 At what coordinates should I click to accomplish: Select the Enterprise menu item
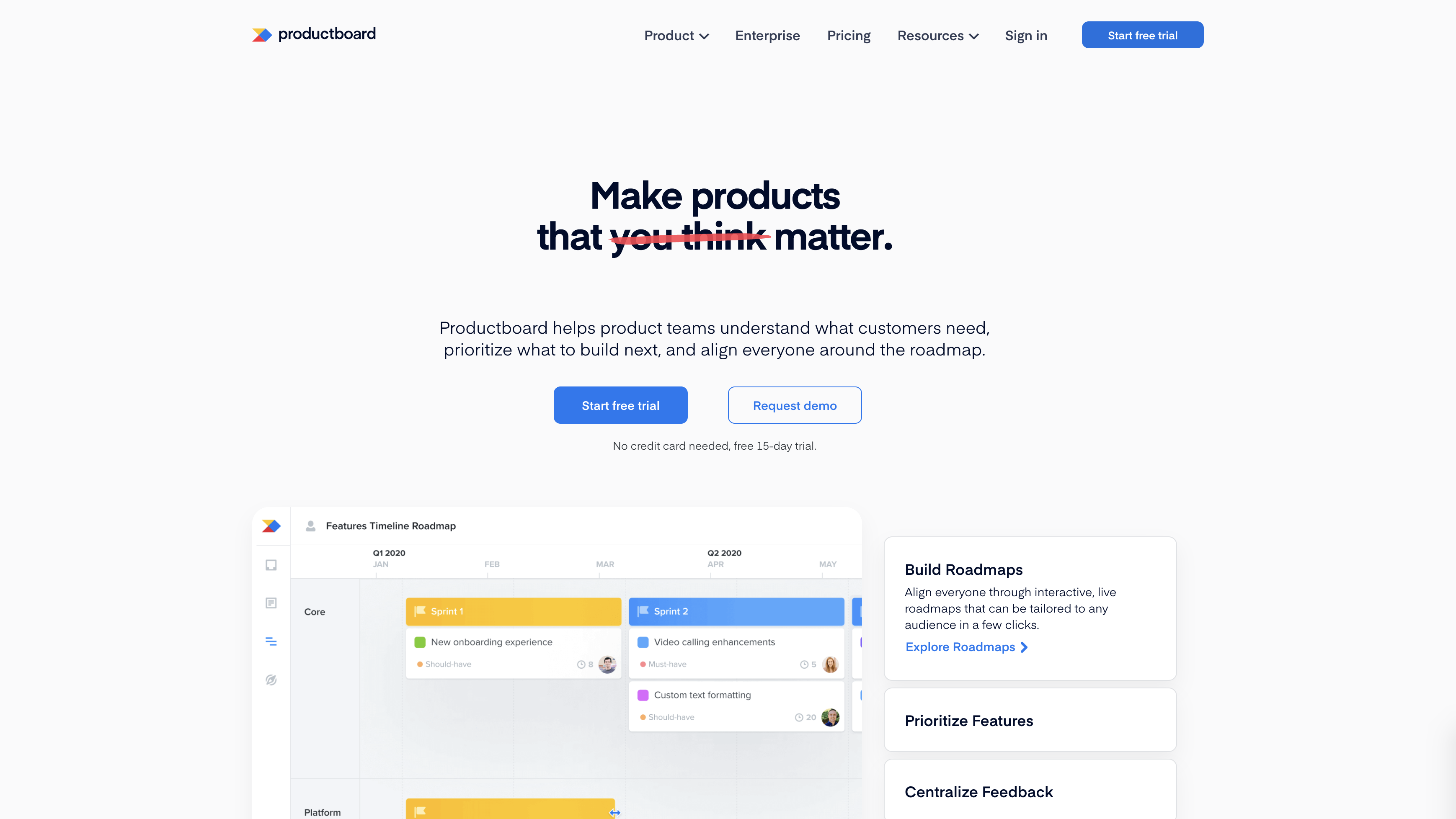(767, 35)
